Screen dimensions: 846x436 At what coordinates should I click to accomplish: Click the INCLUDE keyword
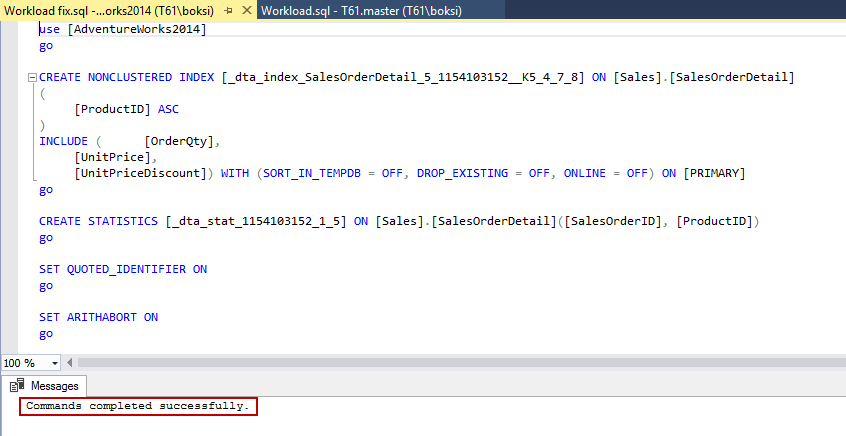click(63, 141)
